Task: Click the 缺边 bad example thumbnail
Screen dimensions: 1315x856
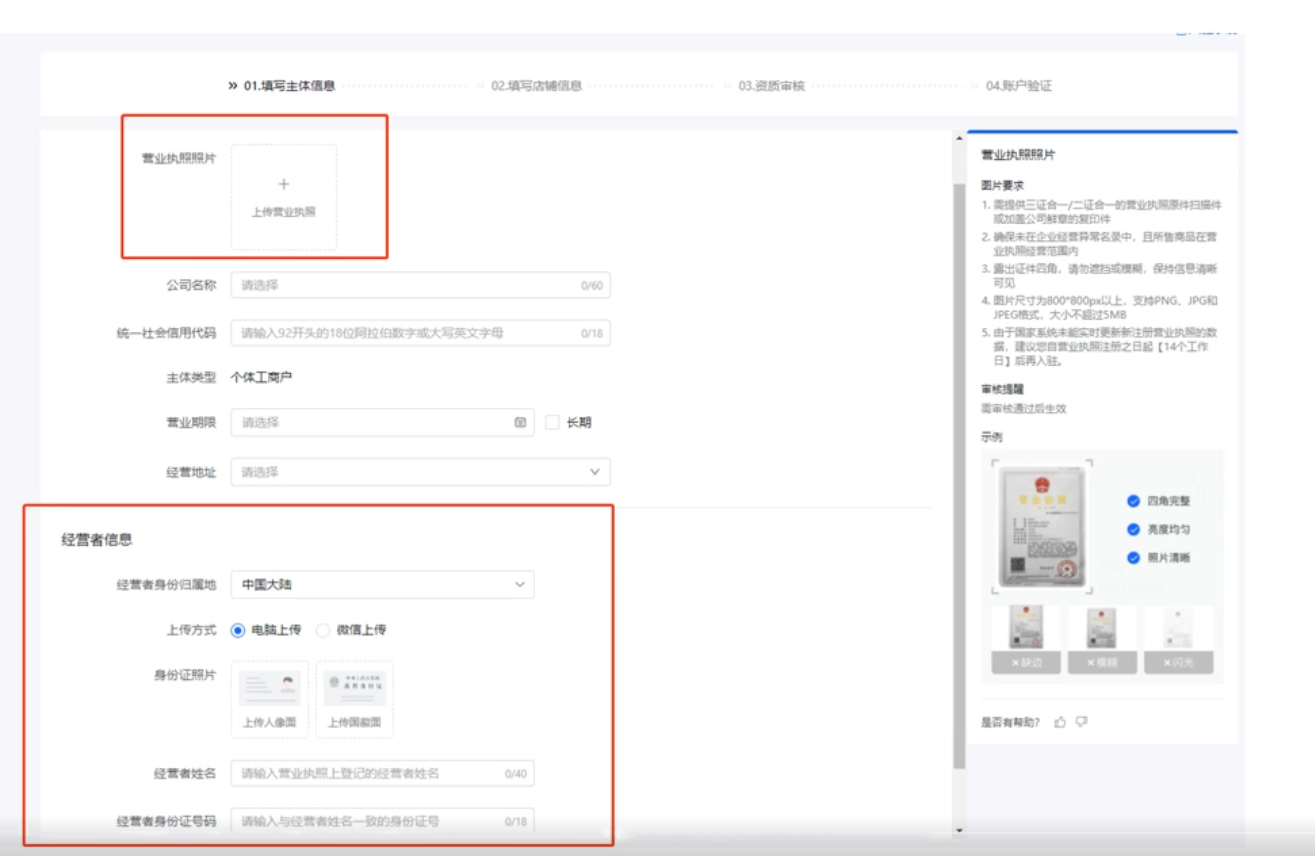Action: (1026, 639)
